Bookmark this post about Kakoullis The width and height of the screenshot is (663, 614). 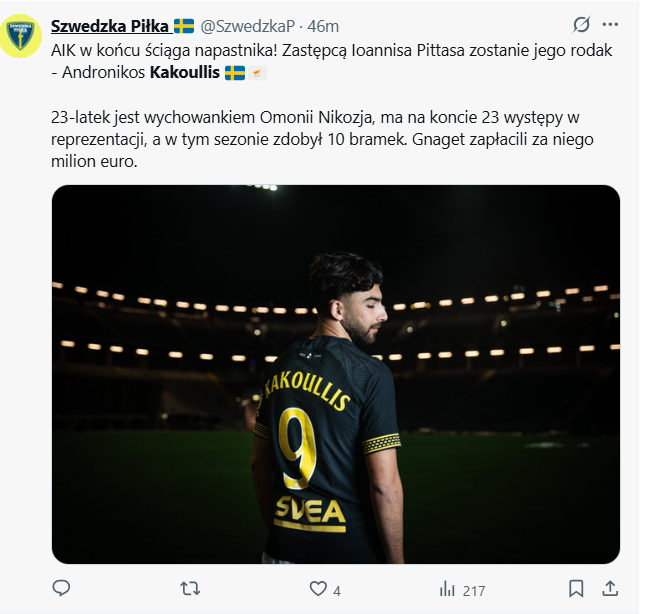(576, 588)
